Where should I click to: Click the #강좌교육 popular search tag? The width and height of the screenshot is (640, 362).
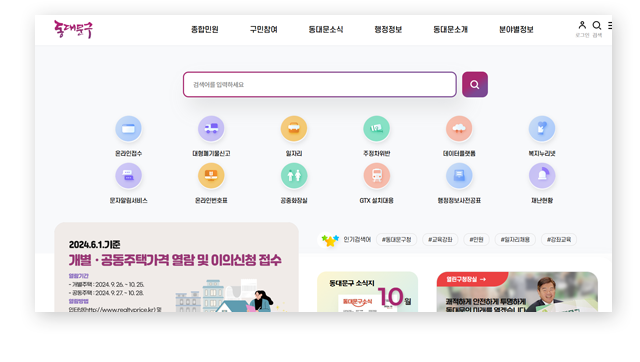[559, 240]
